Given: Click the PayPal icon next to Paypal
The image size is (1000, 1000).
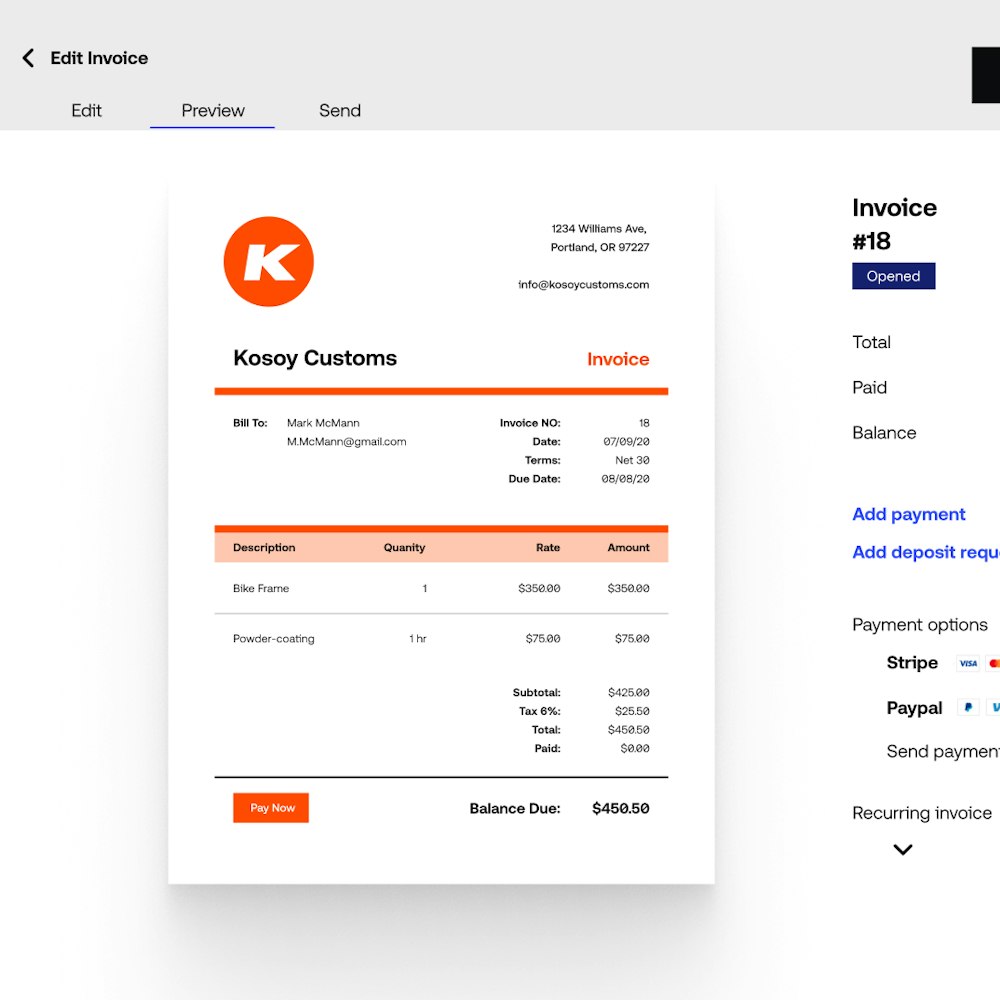Looking at the screenshot, I should click(x=967, y=708).
